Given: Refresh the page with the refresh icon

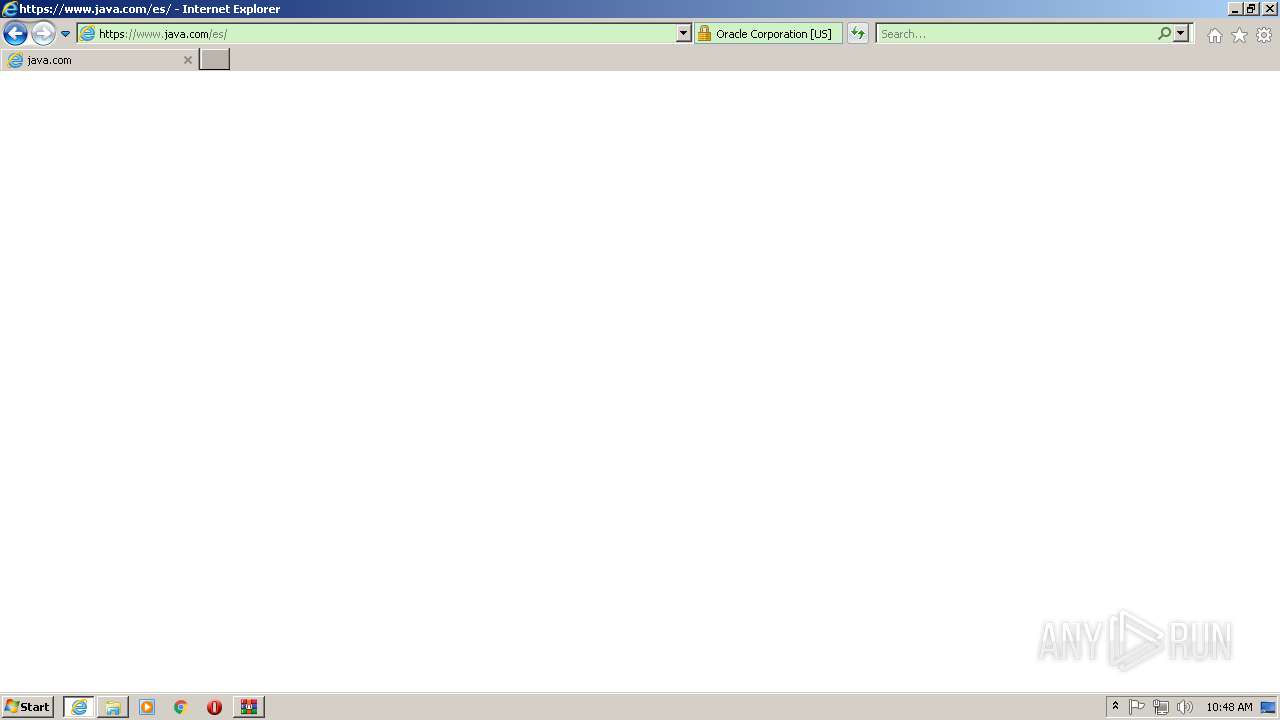Looking at the screenshot, I should 858,33.
